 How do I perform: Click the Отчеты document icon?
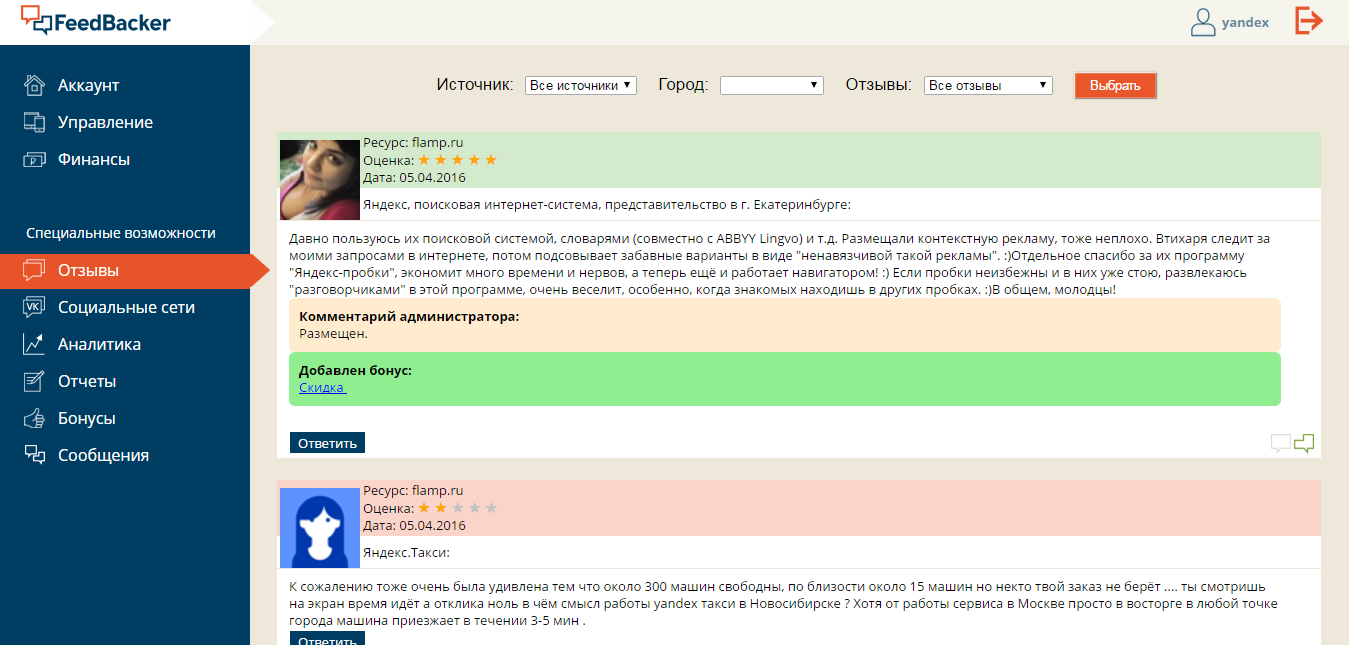point(35,380)
